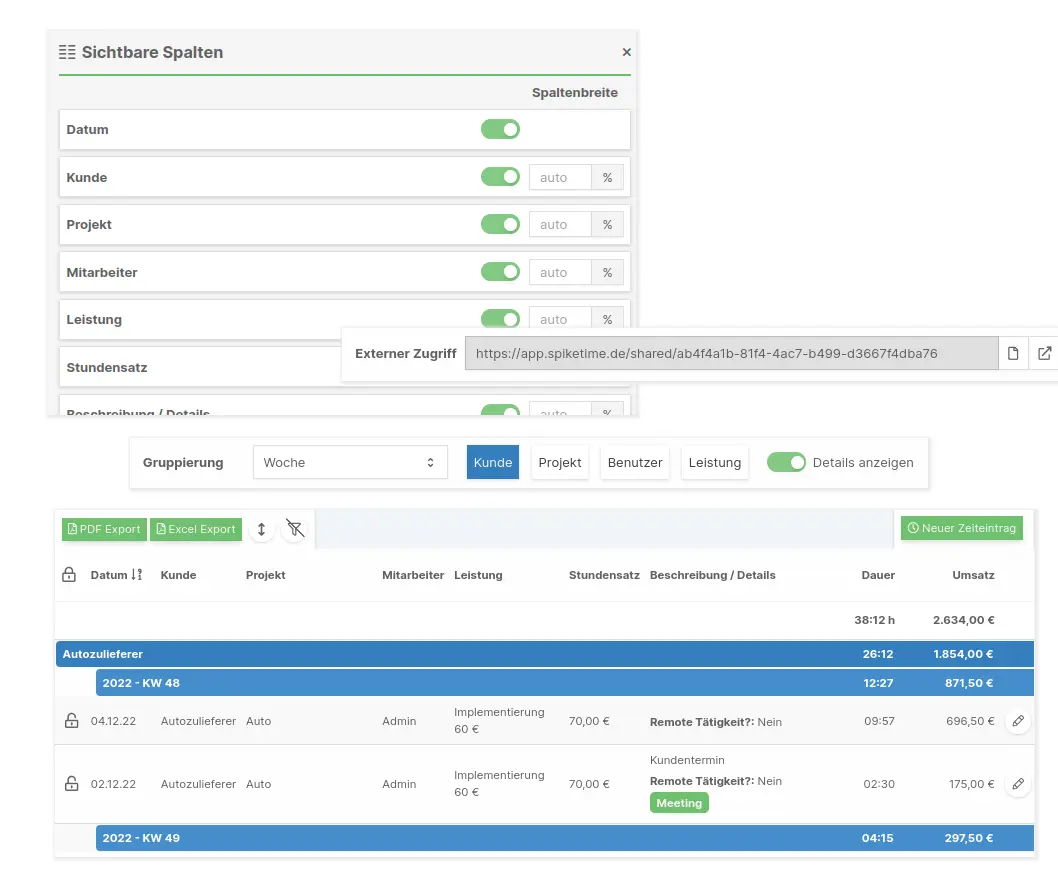Viewport: 1058px width, 884px height.
Task: Toggle Datum column visibility
Action: 500,129
